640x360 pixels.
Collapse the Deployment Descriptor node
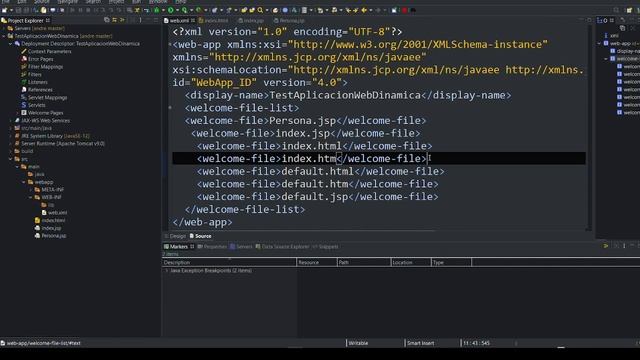tap(10, 44)
